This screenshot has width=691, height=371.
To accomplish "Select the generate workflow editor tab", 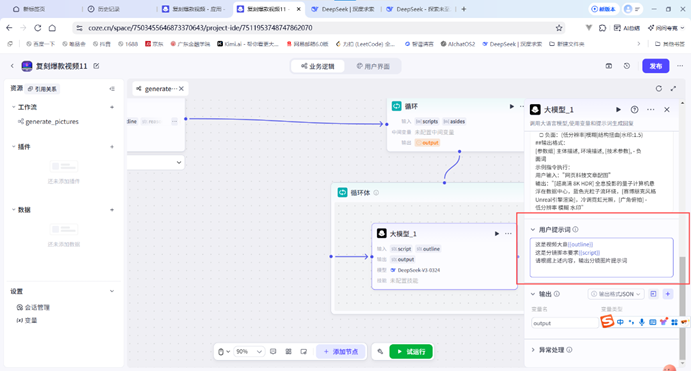I will click(x=156, y=89).
